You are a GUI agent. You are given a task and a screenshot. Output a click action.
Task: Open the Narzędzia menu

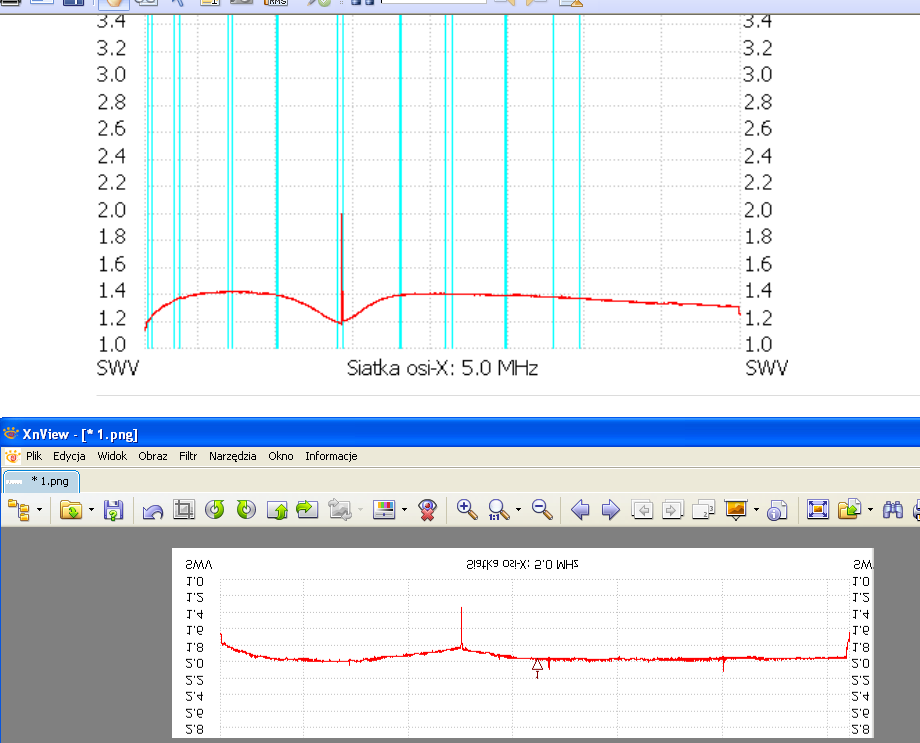232,456
